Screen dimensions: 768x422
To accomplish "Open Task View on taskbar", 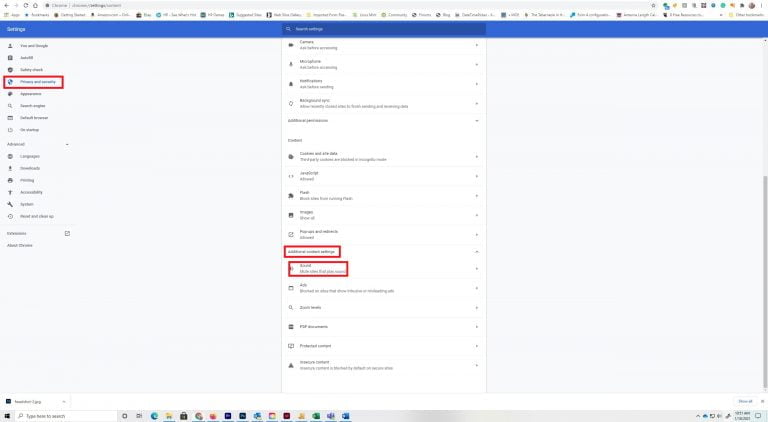I will [x=139, y=416].
